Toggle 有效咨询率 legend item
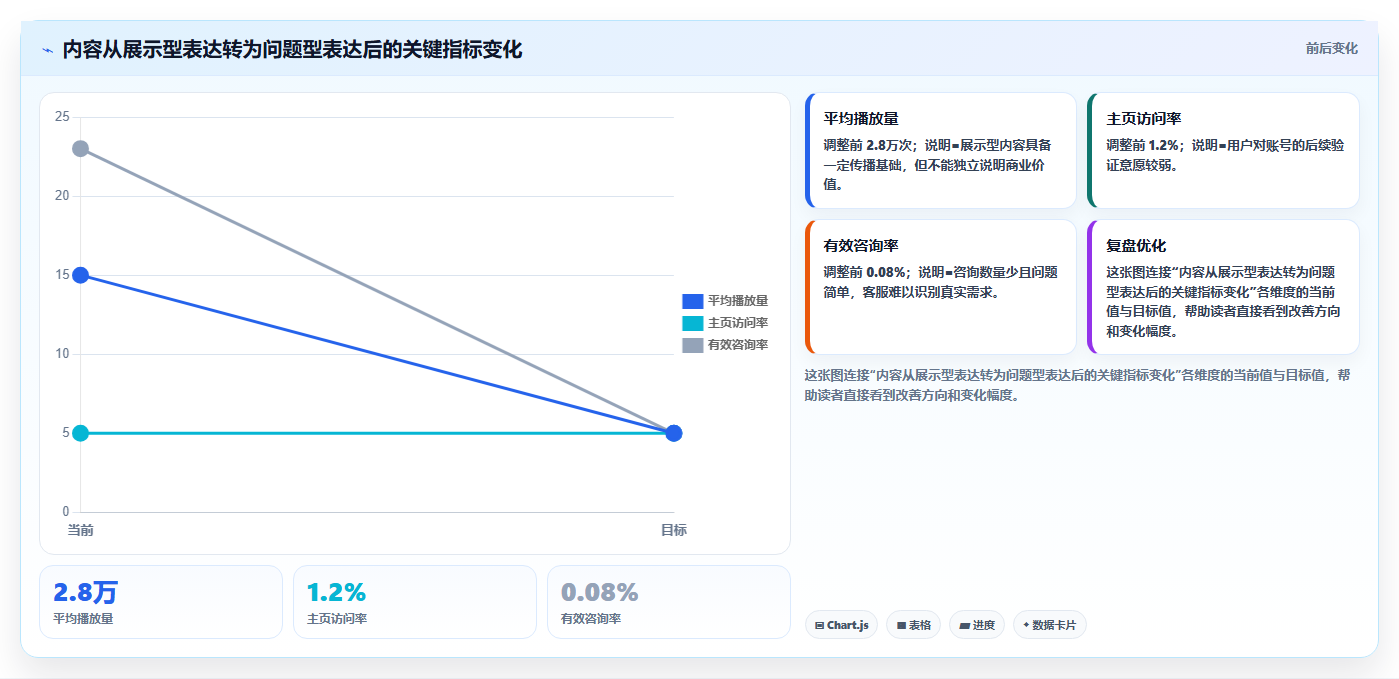Screen dimensions: 1399x679 (725, 345)
